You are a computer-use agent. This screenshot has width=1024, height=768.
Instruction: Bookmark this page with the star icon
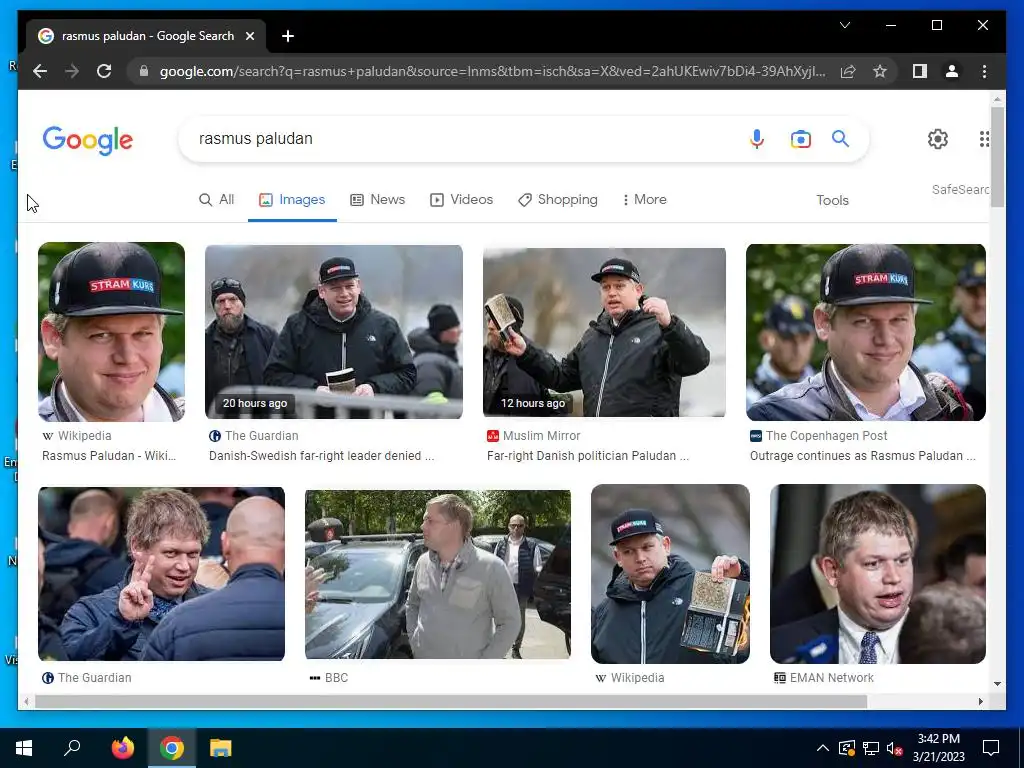pyautogui.click(x=880, y=71)
